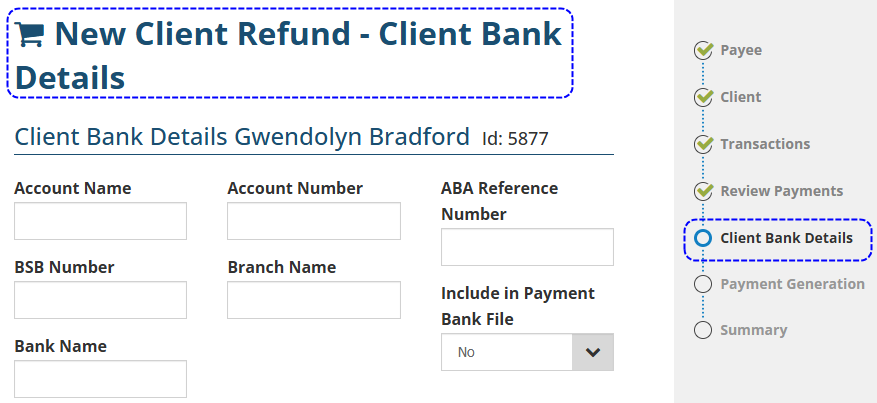Viewport: 877px width, 403px height.
Task: Click the Client step checkmark icon
Action: (703, 97)
